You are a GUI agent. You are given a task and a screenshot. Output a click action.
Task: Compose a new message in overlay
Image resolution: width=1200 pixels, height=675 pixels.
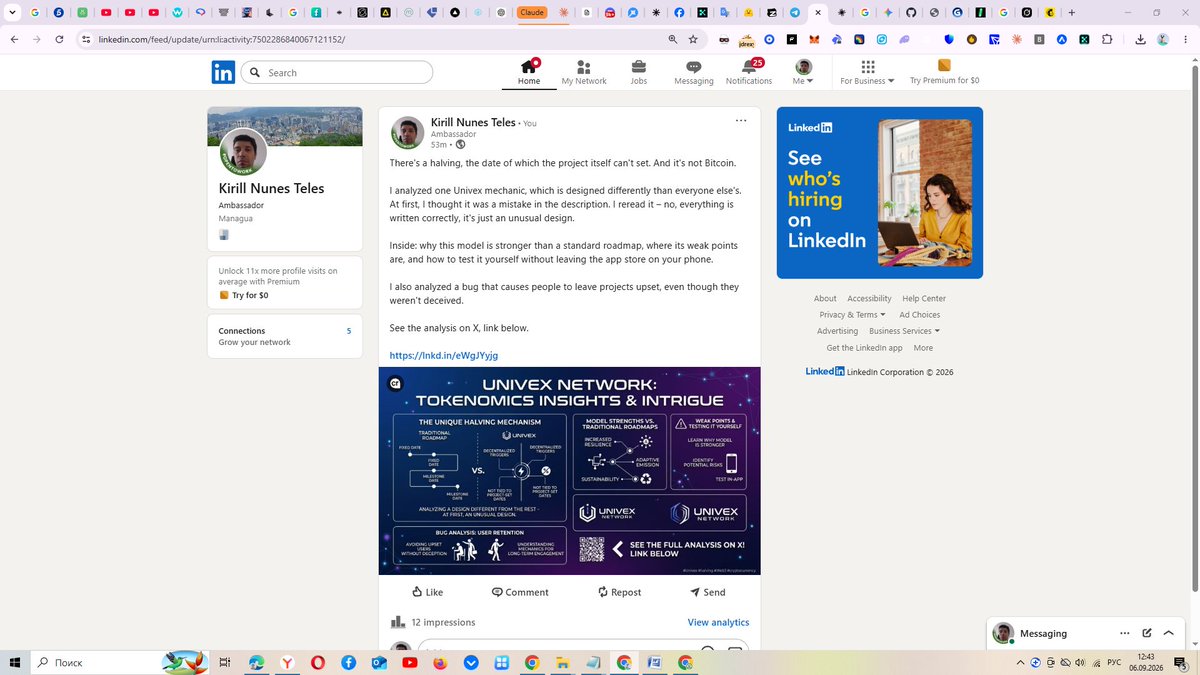tap(1147, 633)
